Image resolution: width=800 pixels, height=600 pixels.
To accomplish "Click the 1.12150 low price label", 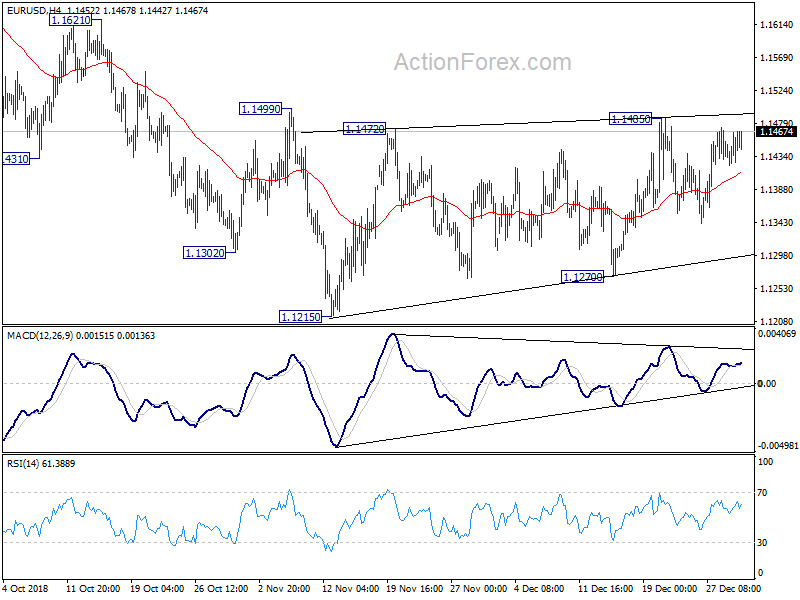I will pyautogui.click(x=301, y=316).
